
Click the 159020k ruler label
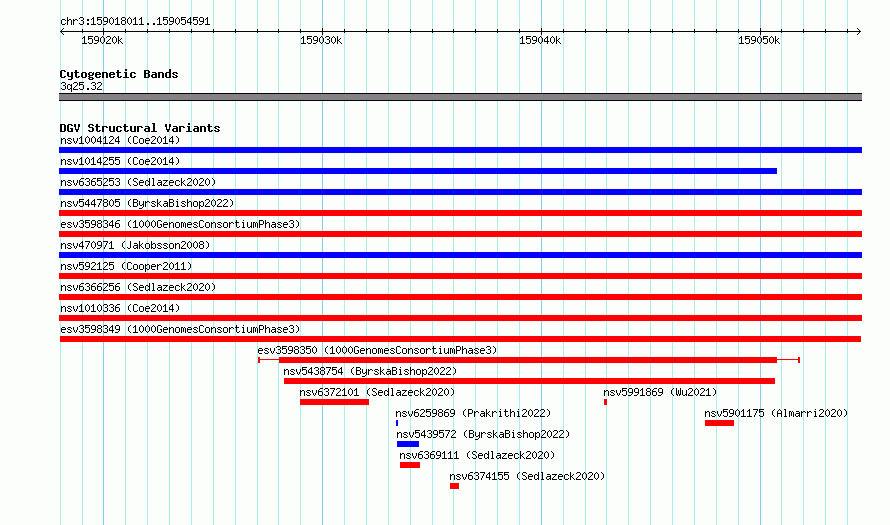tap(102, 40)
